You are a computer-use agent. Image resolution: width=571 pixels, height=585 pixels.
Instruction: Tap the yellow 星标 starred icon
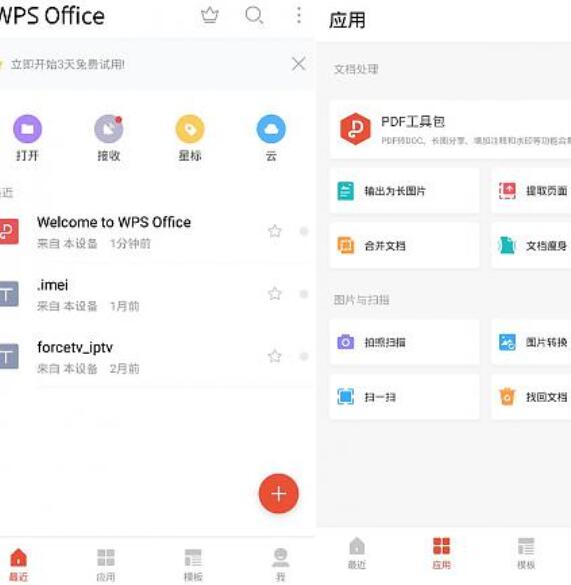[x=190, y=129]
